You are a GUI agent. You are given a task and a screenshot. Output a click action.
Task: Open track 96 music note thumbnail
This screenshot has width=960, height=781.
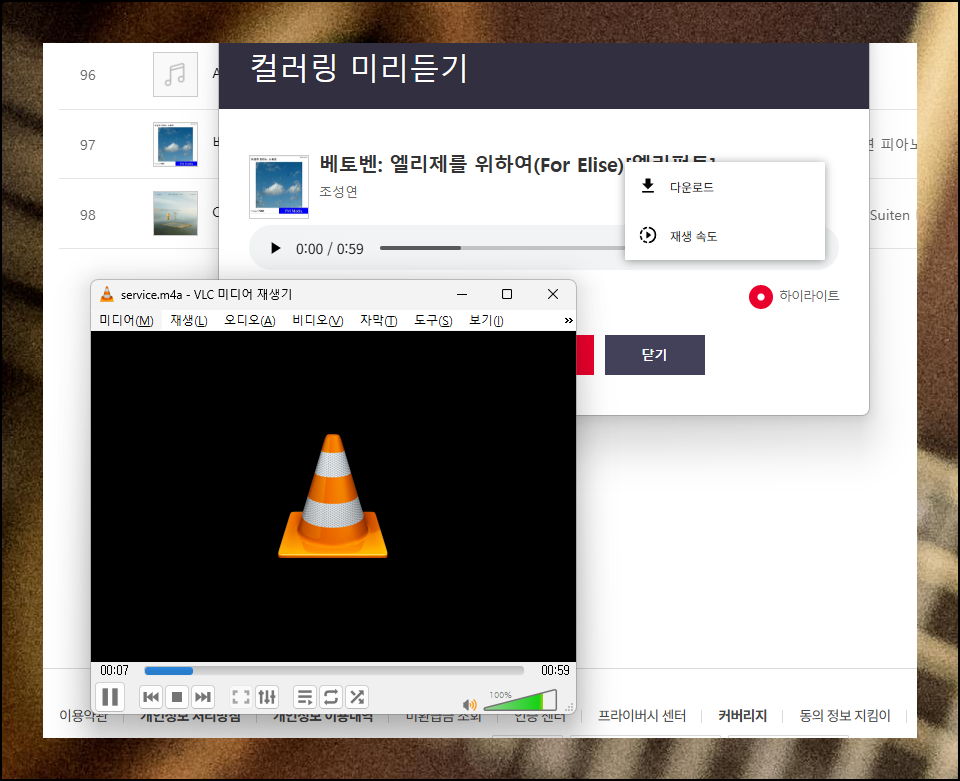175,75
